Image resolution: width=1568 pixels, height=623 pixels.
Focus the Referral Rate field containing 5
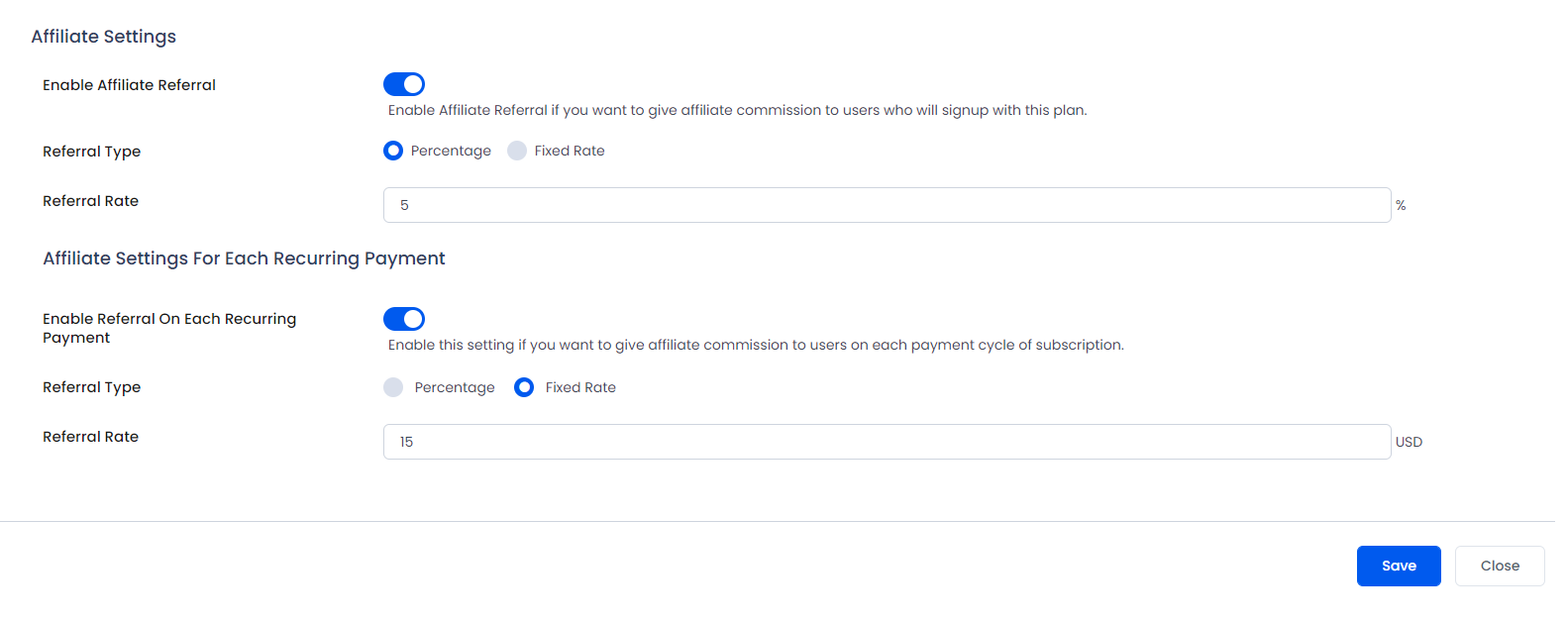(x=887, y=205)
